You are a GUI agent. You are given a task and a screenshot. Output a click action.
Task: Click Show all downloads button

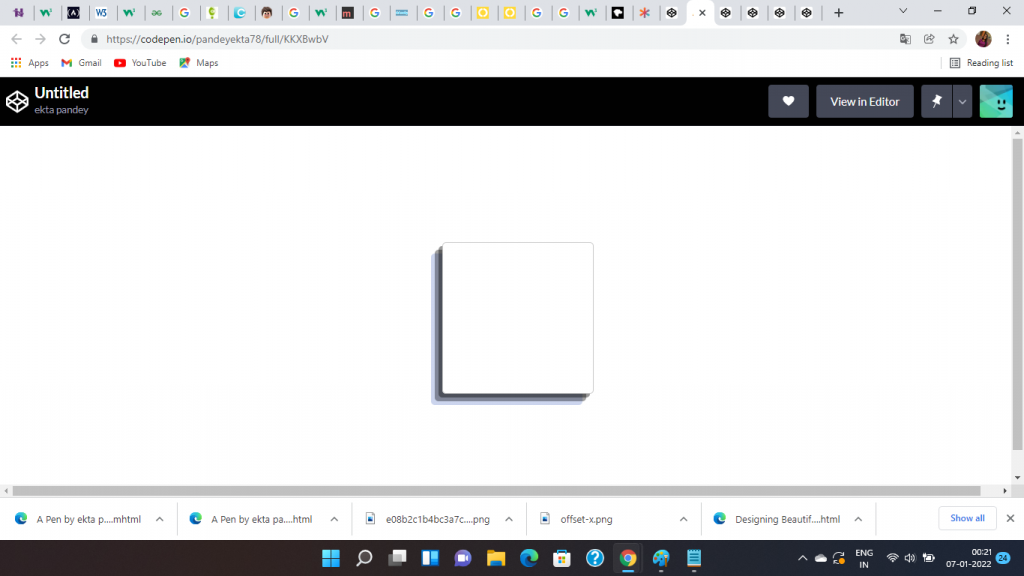coord(967,518)
